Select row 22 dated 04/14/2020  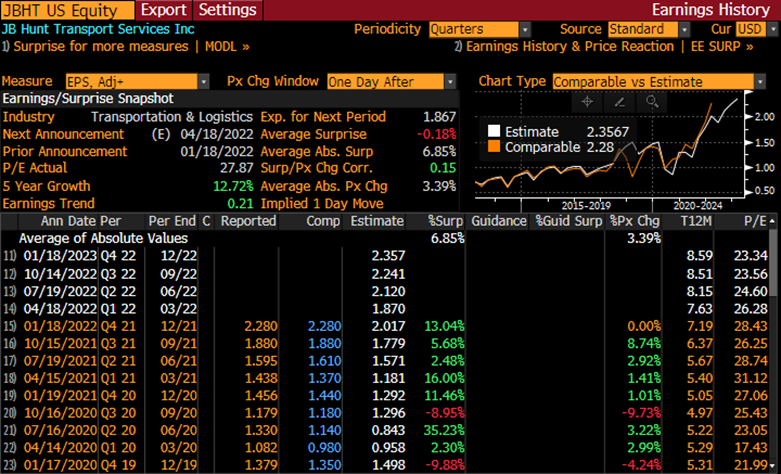click(x=385, y=448)
